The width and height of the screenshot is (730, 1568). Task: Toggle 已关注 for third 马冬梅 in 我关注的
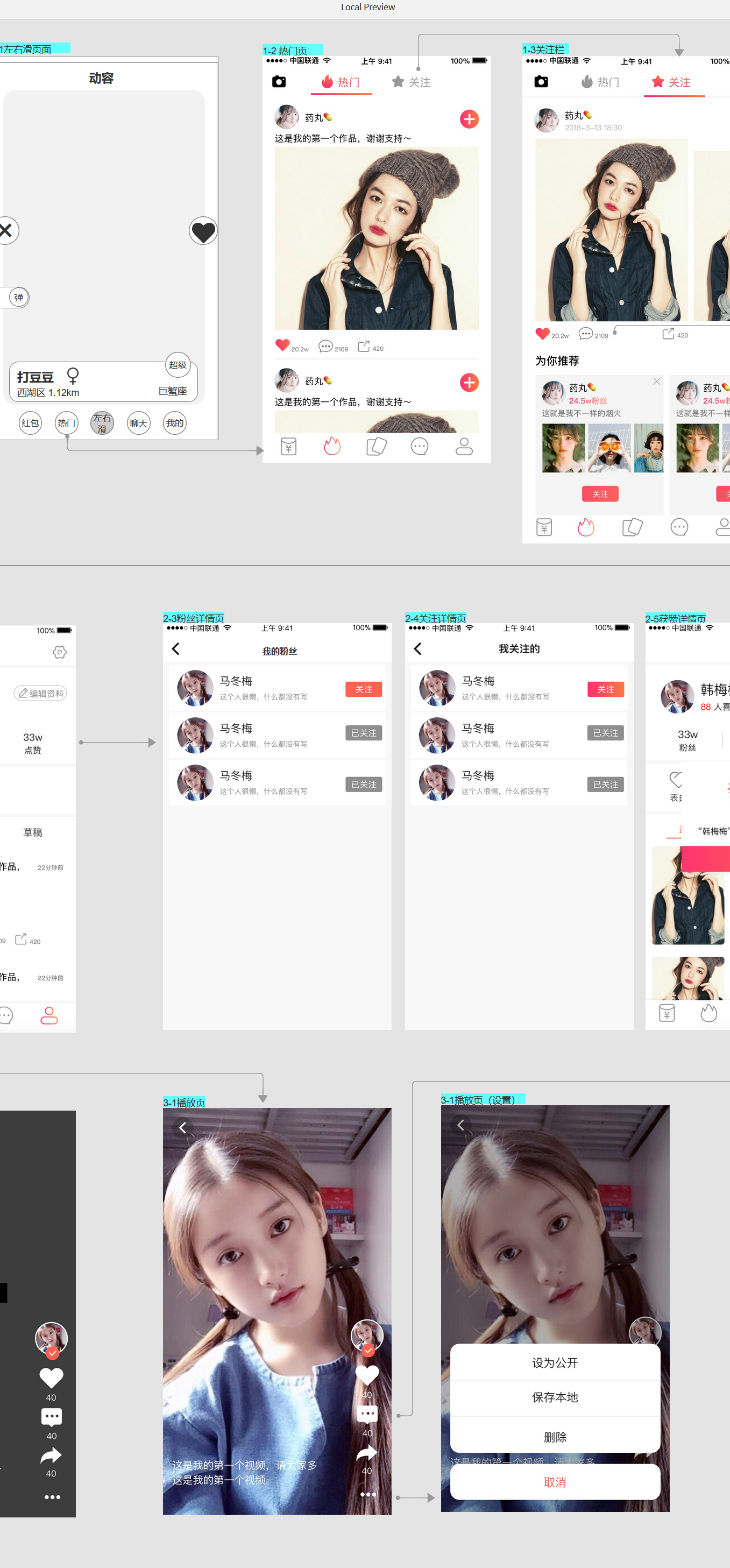(x=606, y=784)
